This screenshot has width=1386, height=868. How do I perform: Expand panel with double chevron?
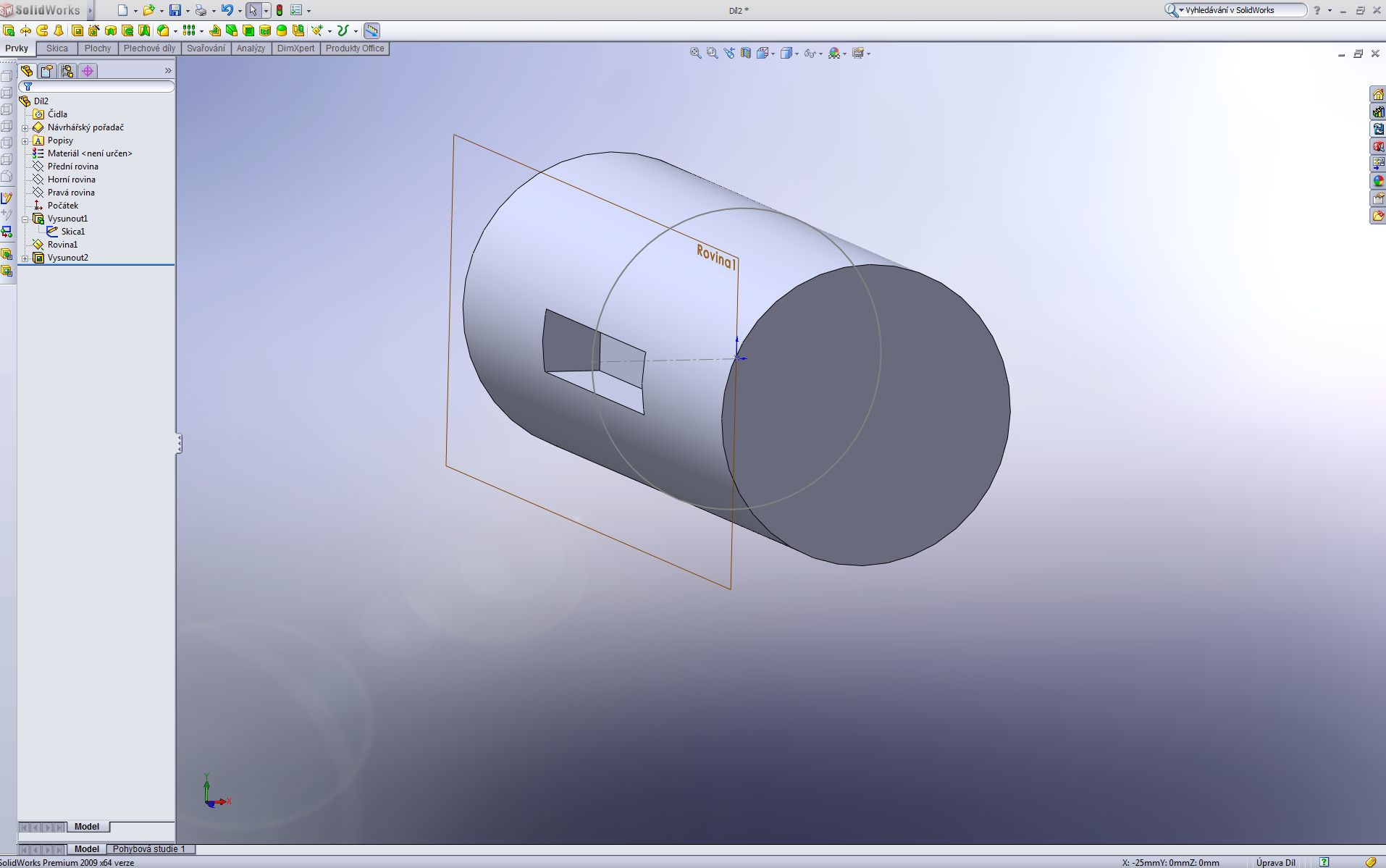pos(168,71)
